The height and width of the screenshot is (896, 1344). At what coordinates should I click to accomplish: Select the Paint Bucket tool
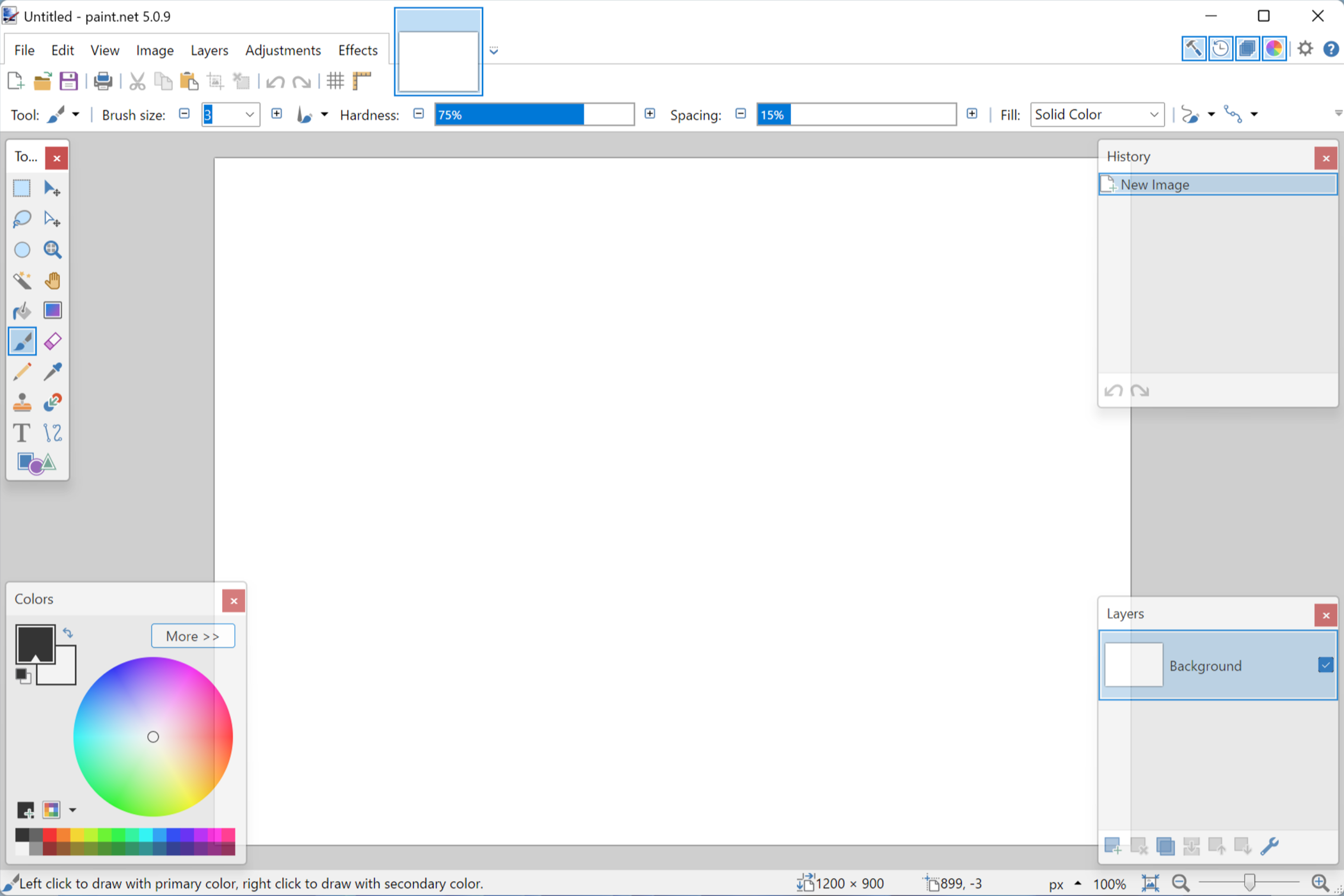click(x=22, y=311)
